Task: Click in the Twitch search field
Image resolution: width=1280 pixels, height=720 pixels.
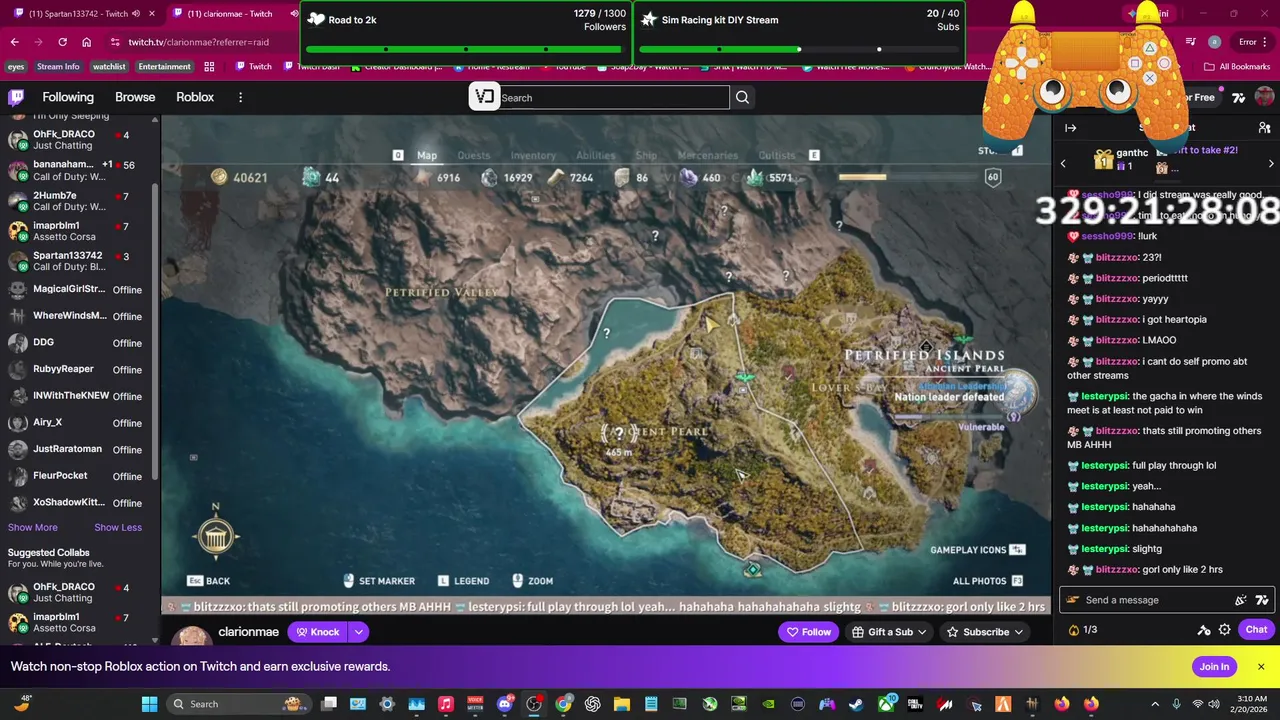Action: 613,97
